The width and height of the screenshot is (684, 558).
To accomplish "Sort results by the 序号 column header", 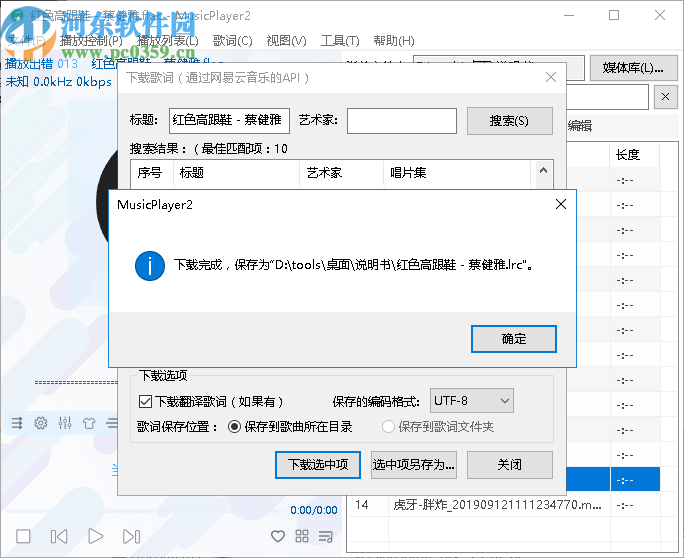I will [150, 173].
